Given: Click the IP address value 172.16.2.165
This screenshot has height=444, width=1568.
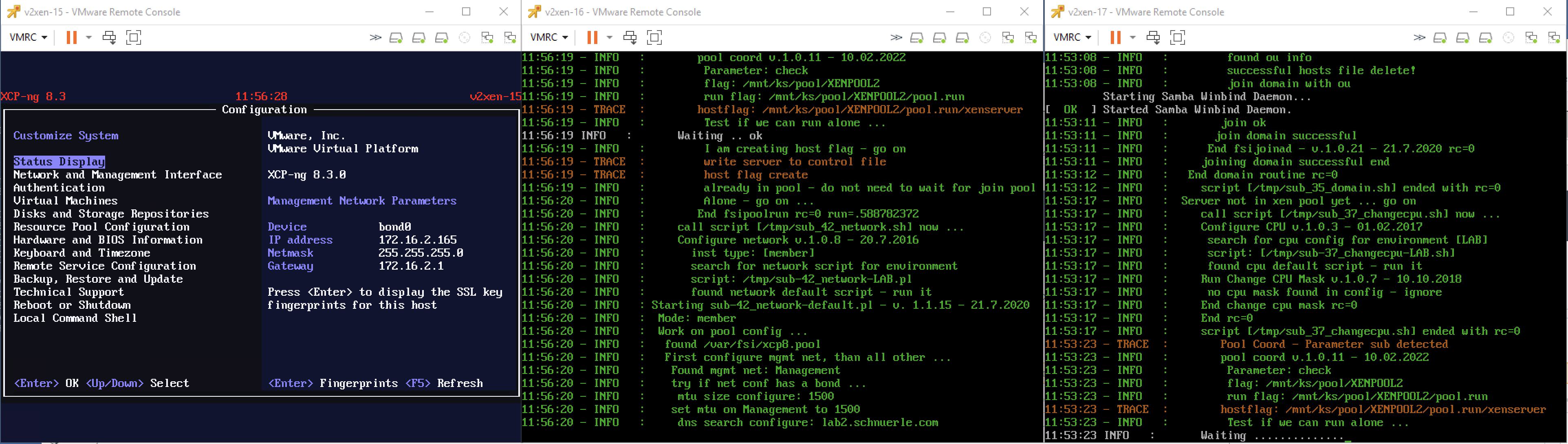Looking at the screenshot, I should [418, 240].
